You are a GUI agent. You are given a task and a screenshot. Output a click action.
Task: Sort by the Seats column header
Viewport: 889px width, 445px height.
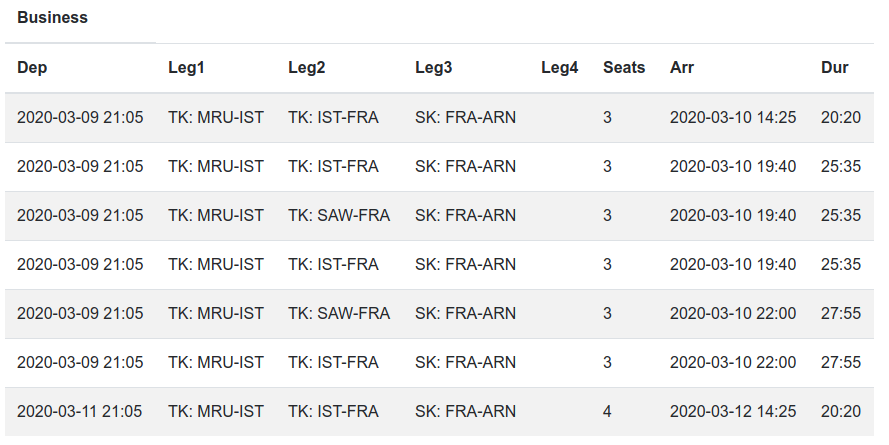click(x=624, y=68)
